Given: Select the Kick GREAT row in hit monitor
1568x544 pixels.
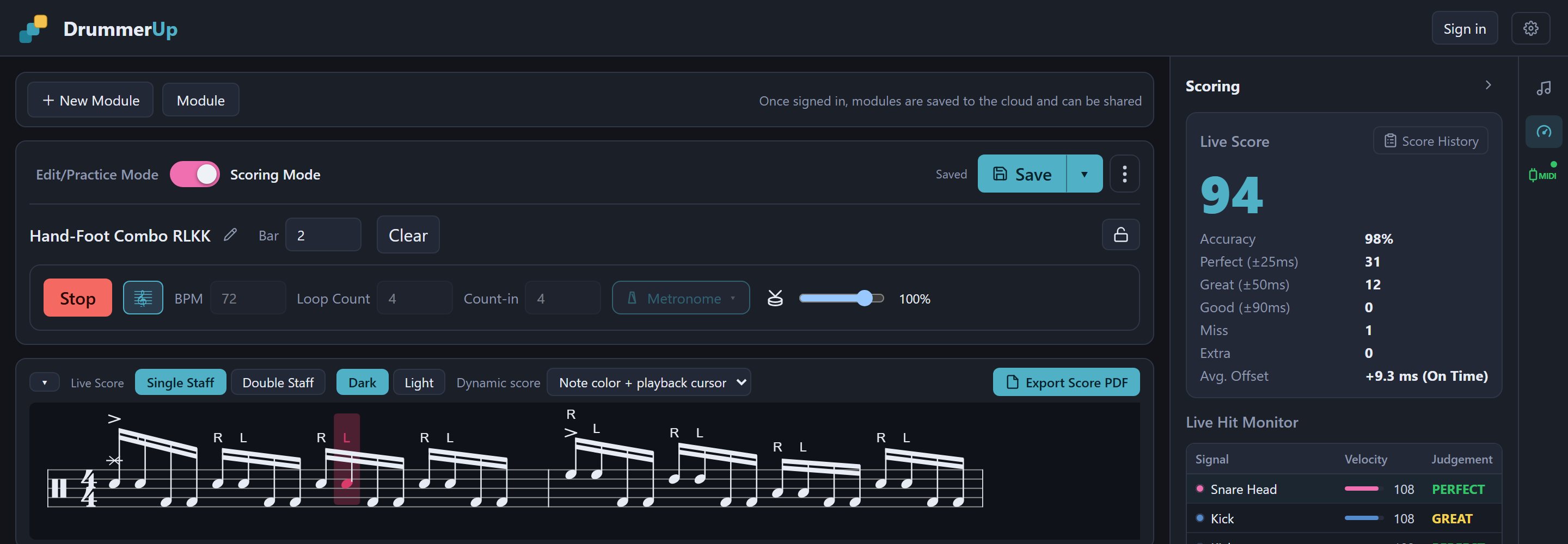Looking at the screenshot, I should [x=1343, y=518].
